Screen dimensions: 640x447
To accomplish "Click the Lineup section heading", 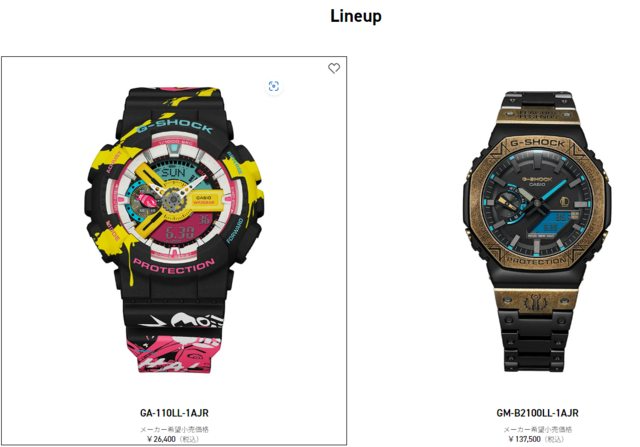I will pyautogui.click(x=356, y=16).
